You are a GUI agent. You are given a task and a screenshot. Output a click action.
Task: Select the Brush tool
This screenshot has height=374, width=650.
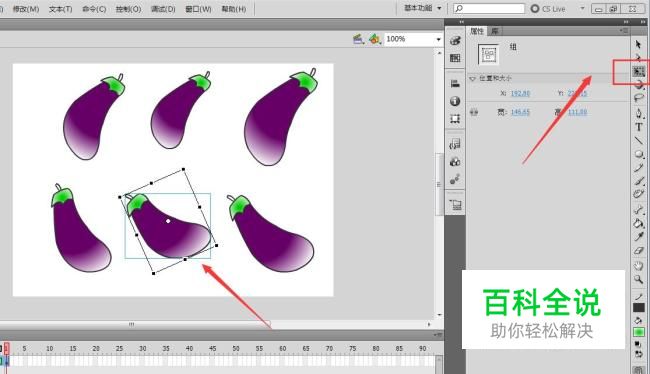pyautogui.click(x=639, y=181)
